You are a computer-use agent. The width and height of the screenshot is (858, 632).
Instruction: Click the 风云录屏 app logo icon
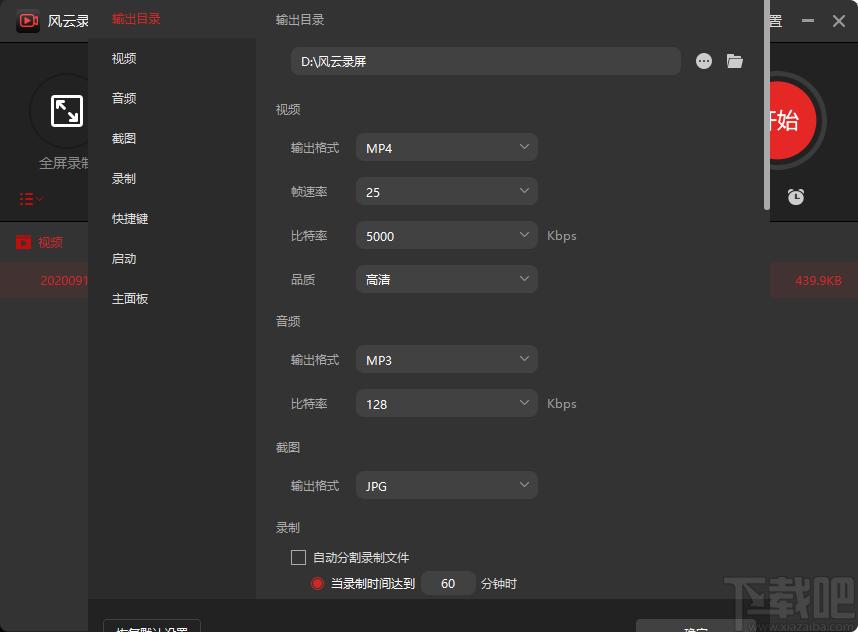(x=28, y=21)
